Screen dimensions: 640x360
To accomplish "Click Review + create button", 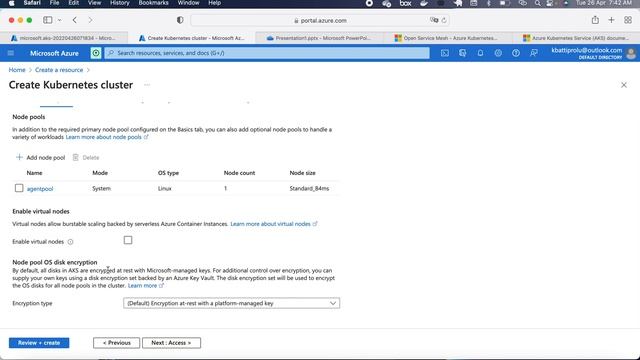I will tap(39, 343).
